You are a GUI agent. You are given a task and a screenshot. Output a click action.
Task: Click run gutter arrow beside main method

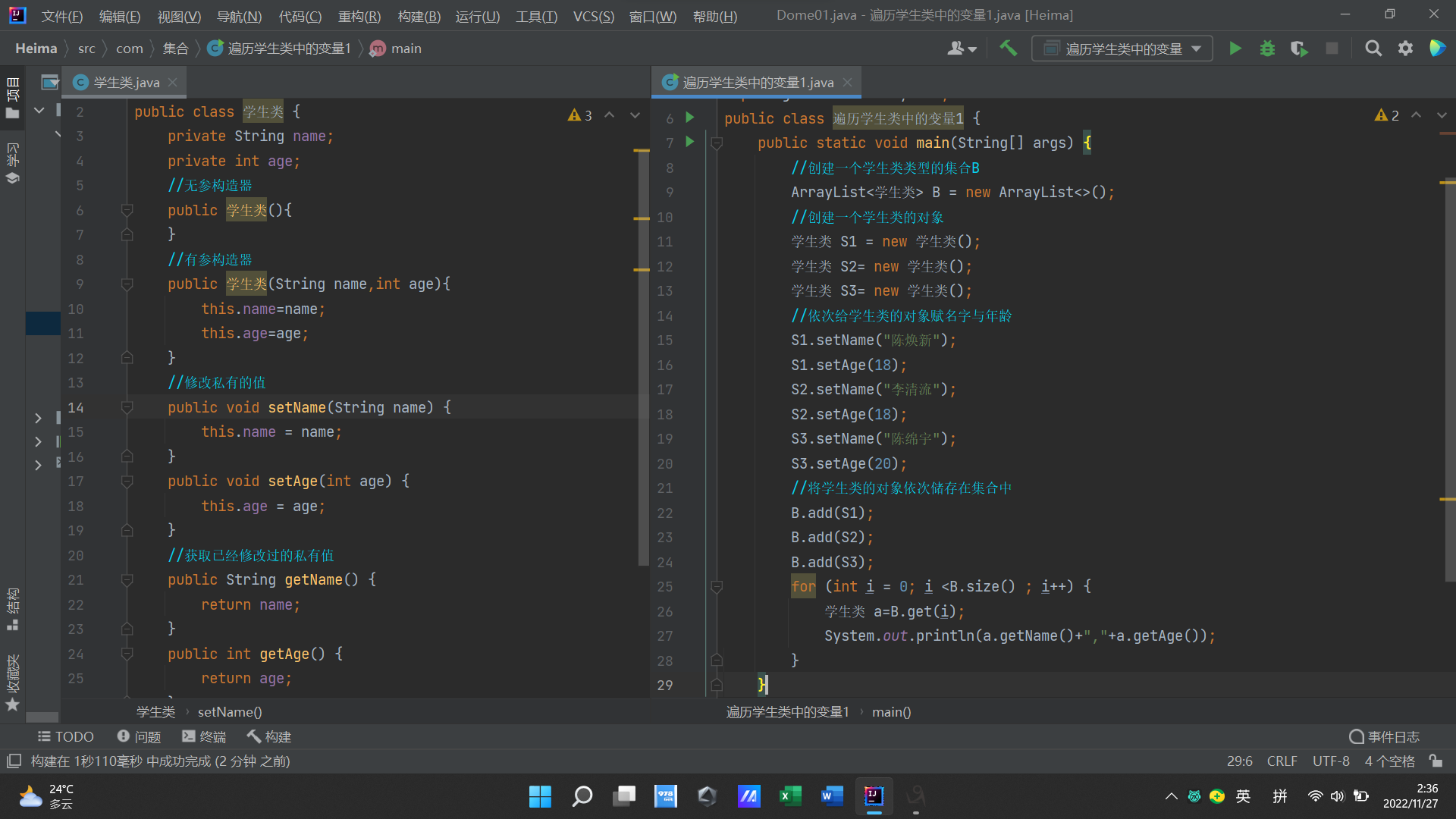689,142
